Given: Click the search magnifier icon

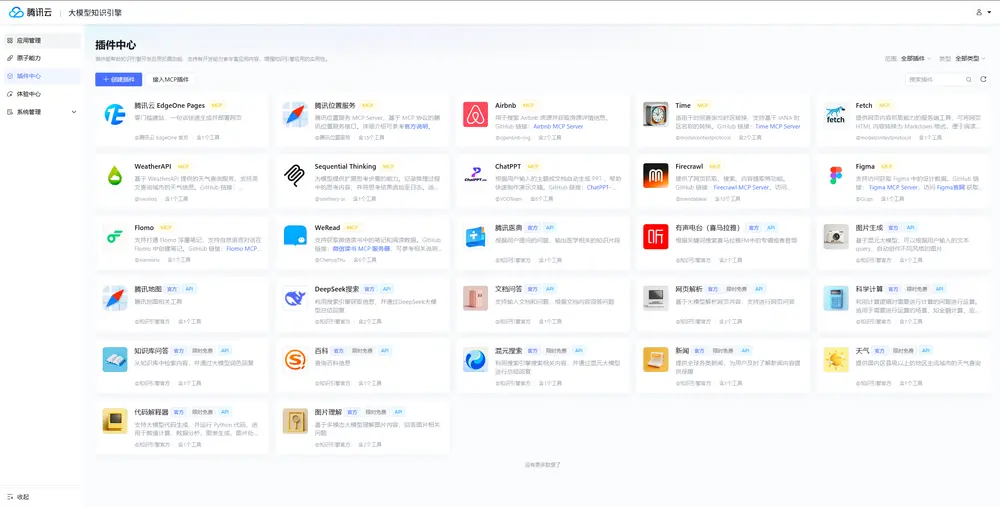Looking at the screenshot, I should pyautogui.click(x=967, y=79).
